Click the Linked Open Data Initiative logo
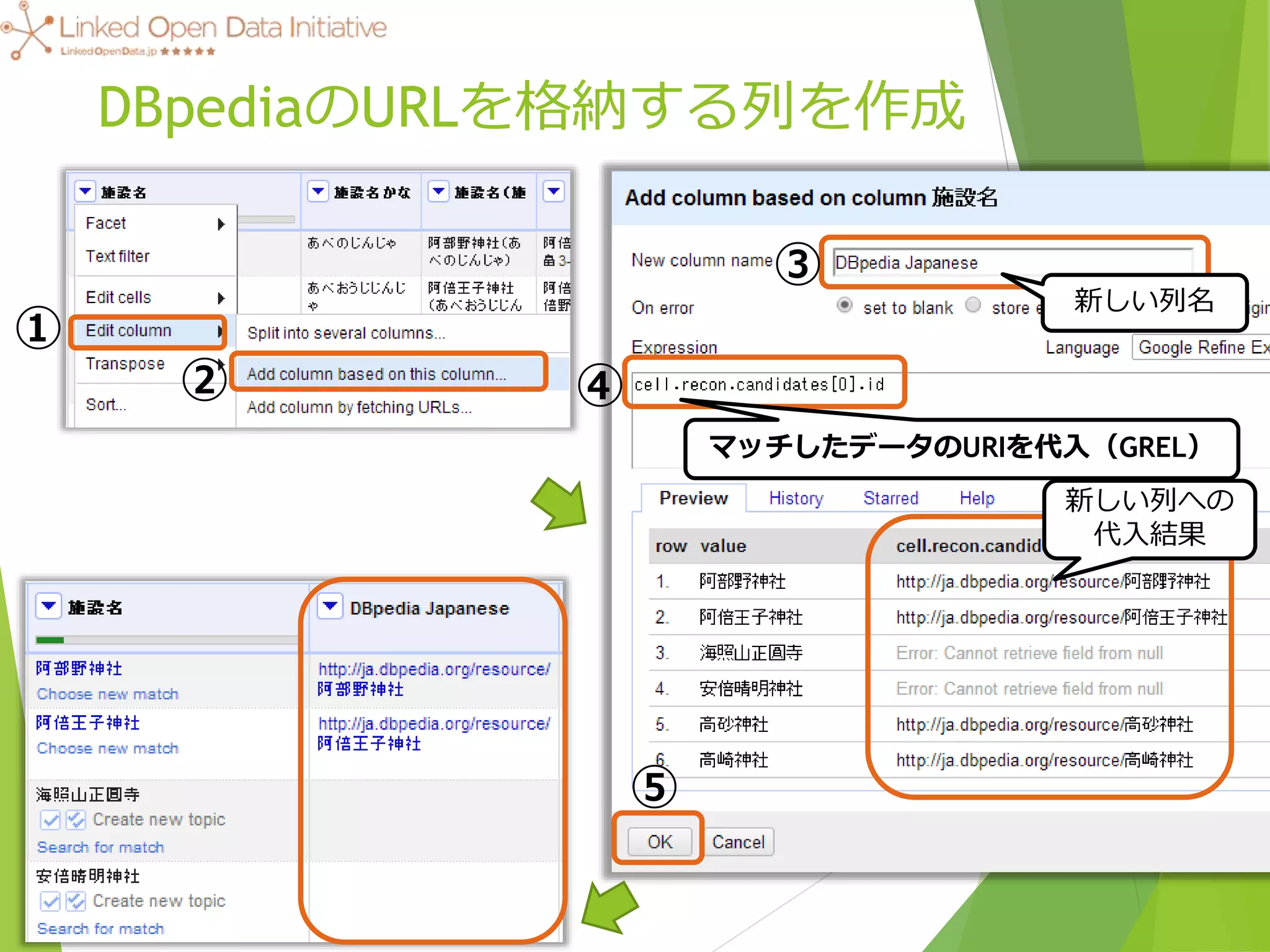Screen dimensions: 1270x952 point(193,31)
